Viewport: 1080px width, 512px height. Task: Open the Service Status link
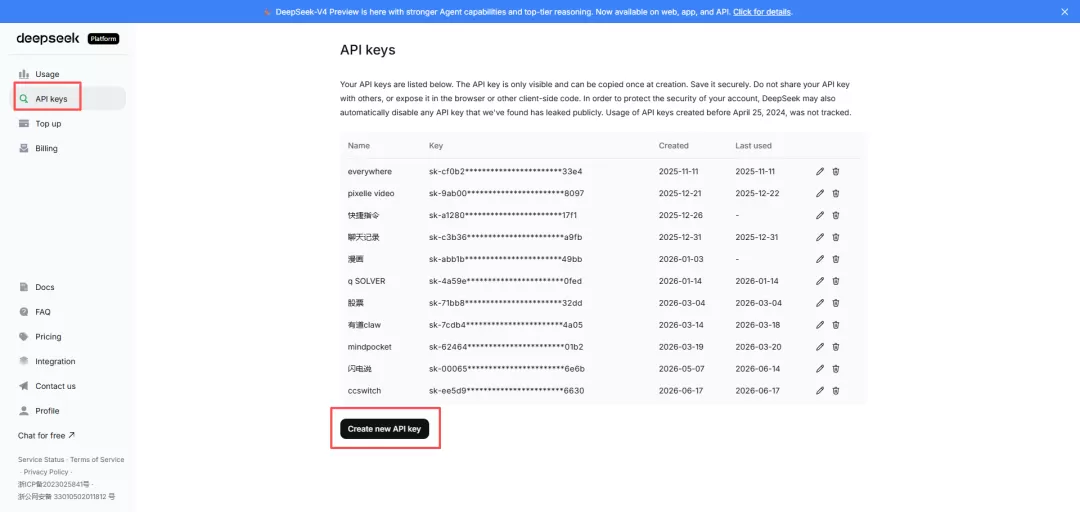(41, 460)
